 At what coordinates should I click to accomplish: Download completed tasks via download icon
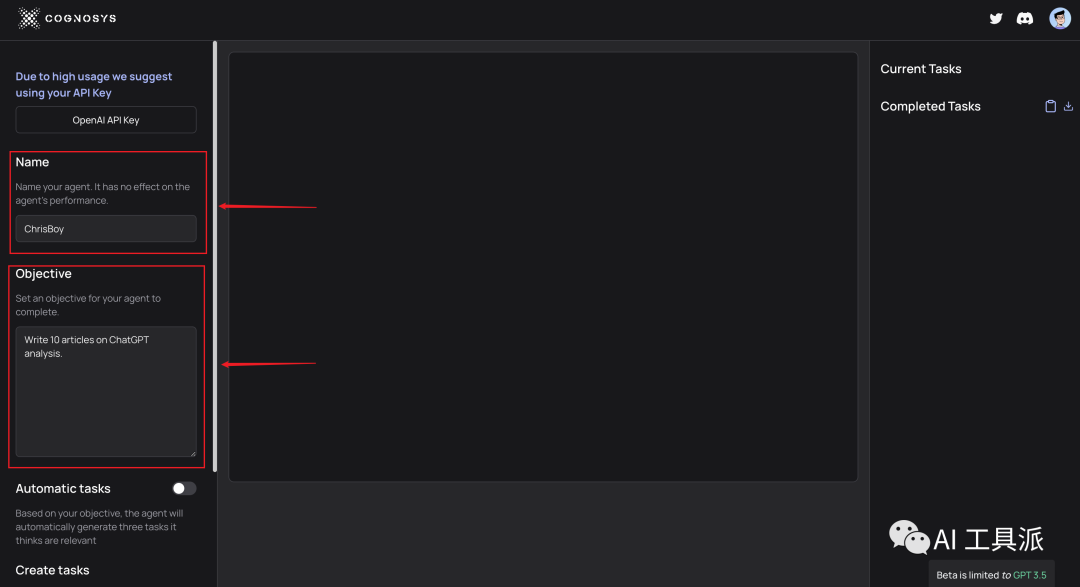tap(1068, 106)
